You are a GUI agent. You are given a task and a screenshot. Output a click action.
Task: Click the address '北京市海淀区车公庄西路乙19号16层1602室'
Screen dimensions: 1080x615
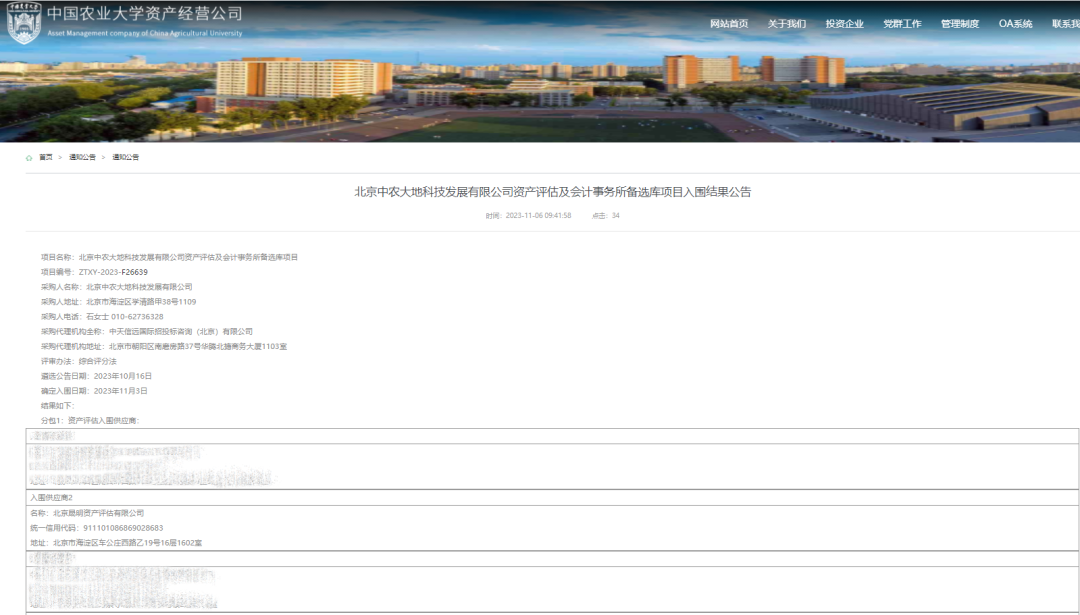(x=127, y=543)
